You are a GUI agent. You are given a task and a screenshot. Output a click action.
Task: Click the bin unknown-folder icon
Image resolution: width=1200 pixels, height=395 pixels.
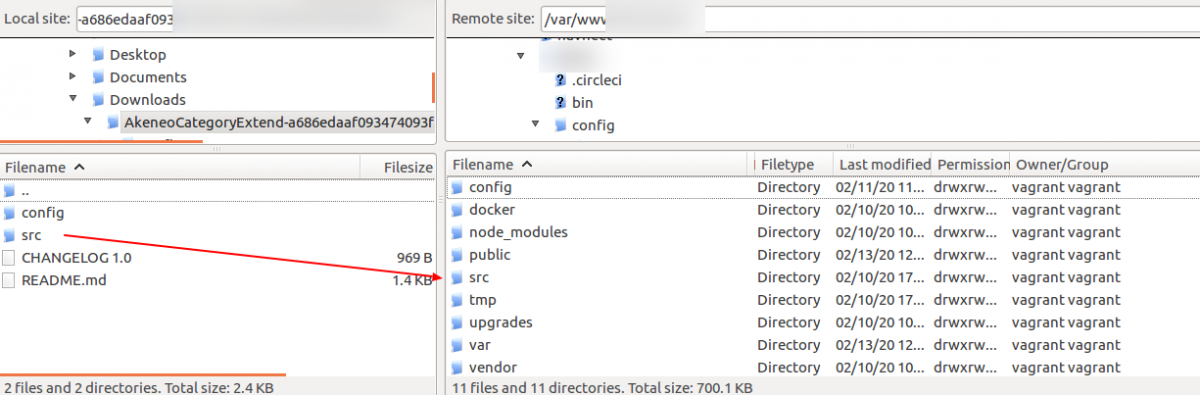(560, 102)
